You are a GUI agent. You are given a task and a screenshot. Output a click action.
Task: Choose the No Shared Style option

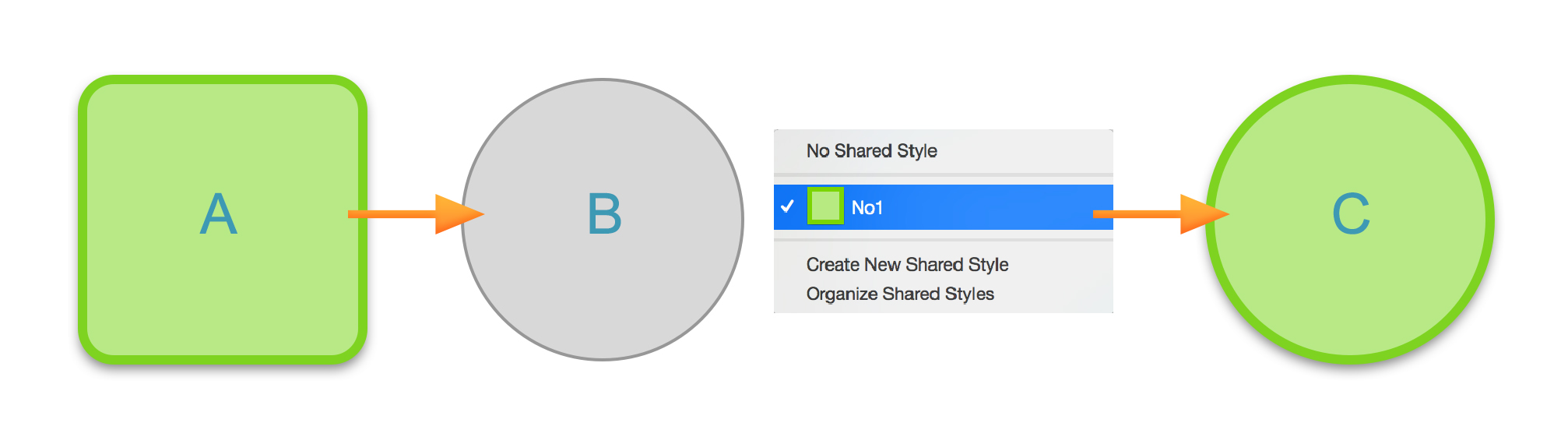tap(872, 151)
